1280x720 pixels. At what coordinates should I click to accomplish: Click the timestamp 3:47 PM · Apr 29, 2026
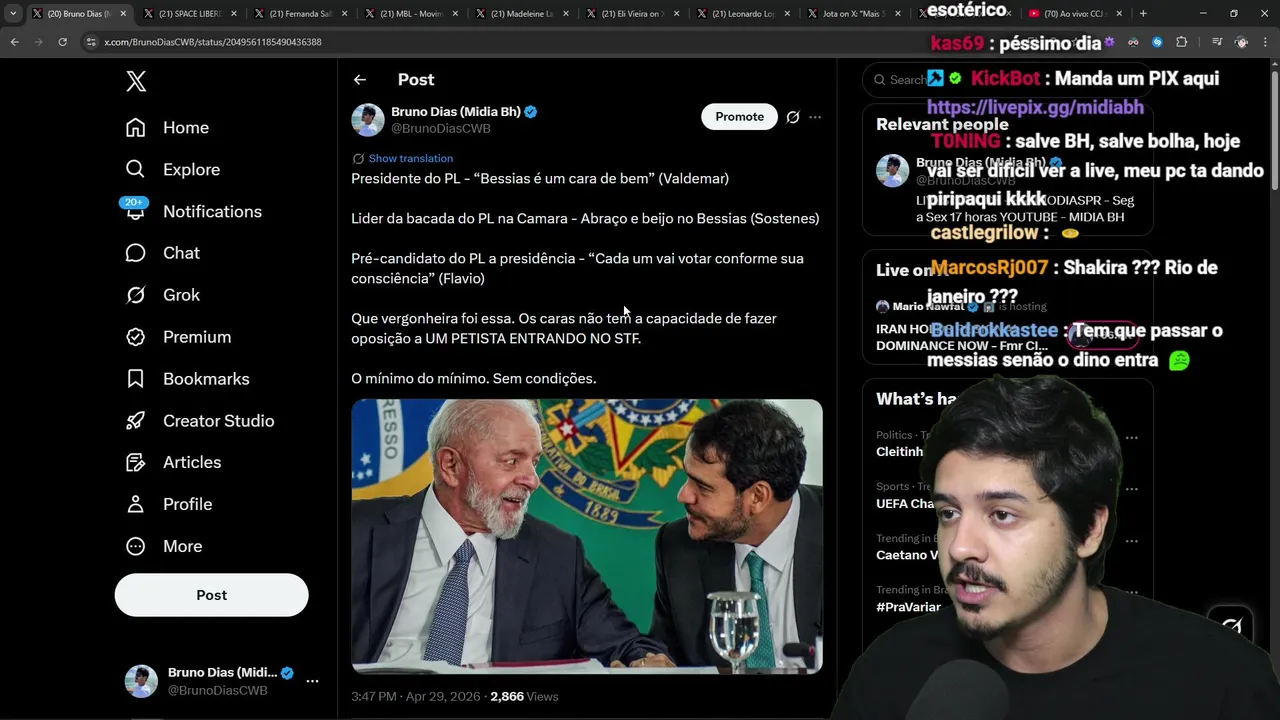pyautogui.click(x=415, y=697)
